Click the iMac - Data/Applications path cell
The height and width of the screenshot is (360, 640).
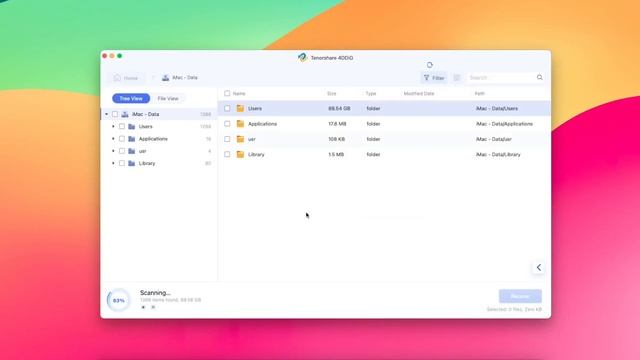(x=504, y=124)
